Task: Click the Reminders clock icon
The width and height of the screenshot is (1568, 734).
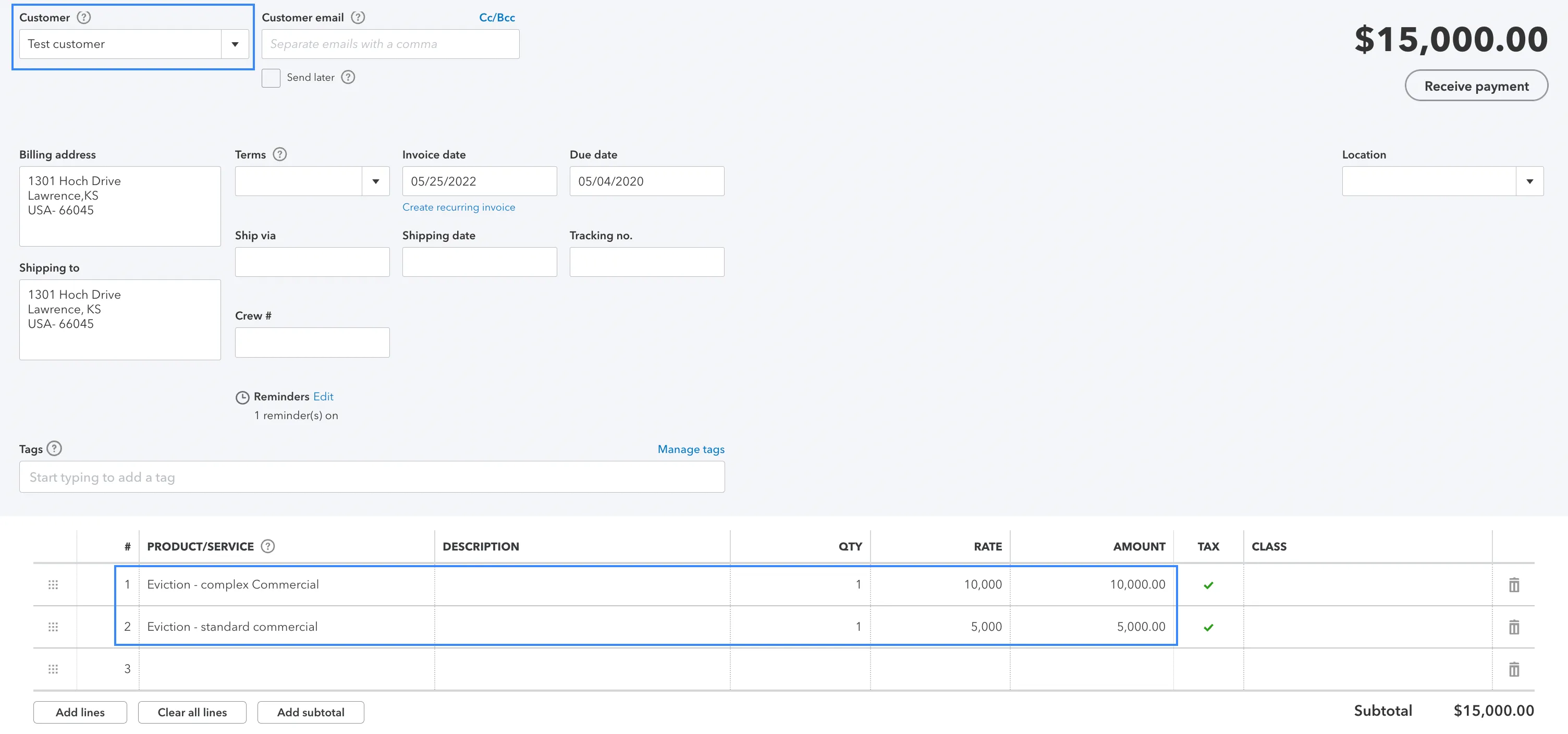Action: point(242,397)
